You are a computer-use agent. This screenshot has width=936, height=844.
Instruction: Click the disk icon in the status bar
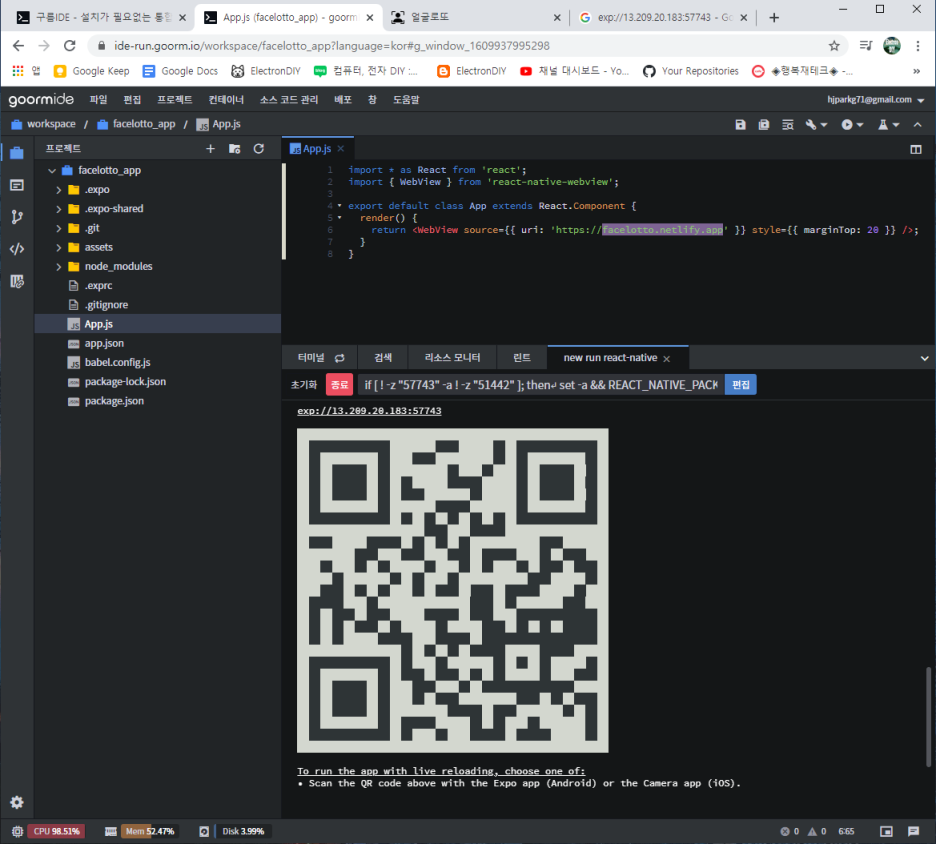pyautogui.click(x=204, y=831)
